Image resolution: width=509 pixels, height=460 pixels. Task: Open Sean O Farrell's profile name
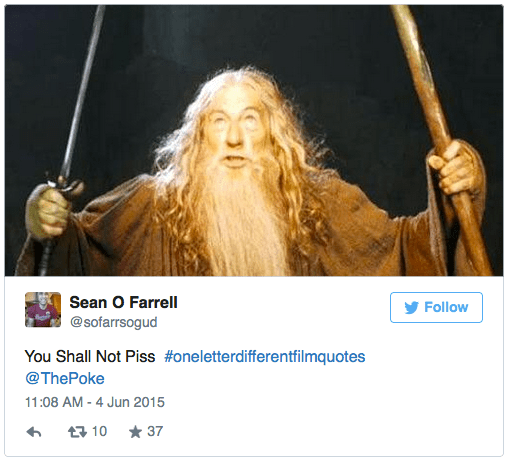pos(123,303)
